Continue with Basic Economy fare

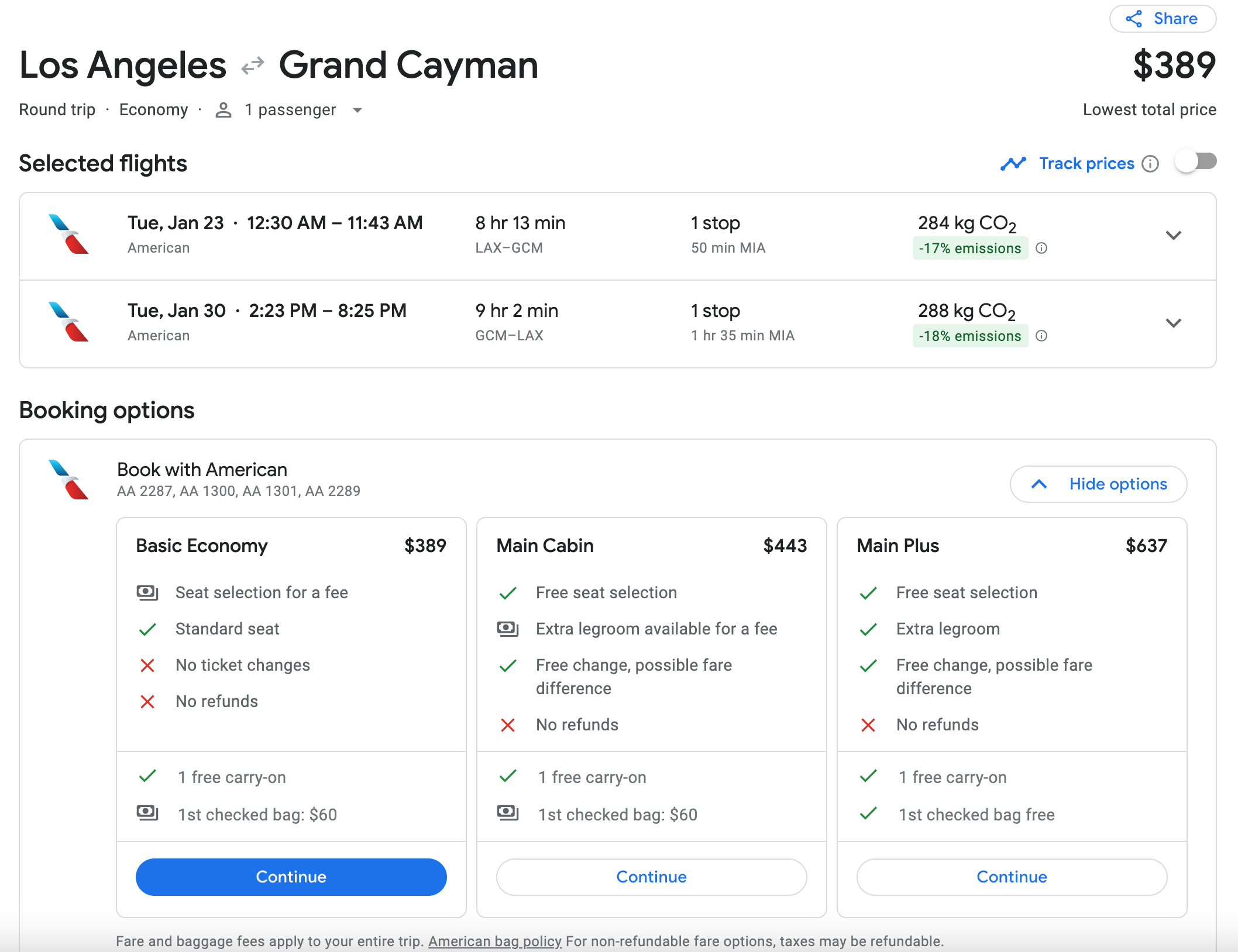(291, 877)
